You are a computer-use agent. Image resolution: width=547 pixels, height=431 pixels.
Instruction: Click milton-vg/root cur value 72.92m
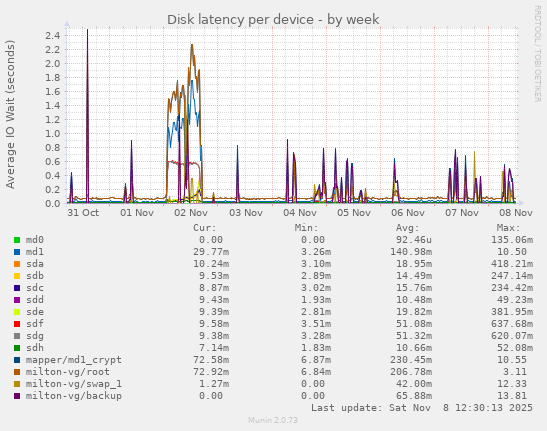click(211, 372)
